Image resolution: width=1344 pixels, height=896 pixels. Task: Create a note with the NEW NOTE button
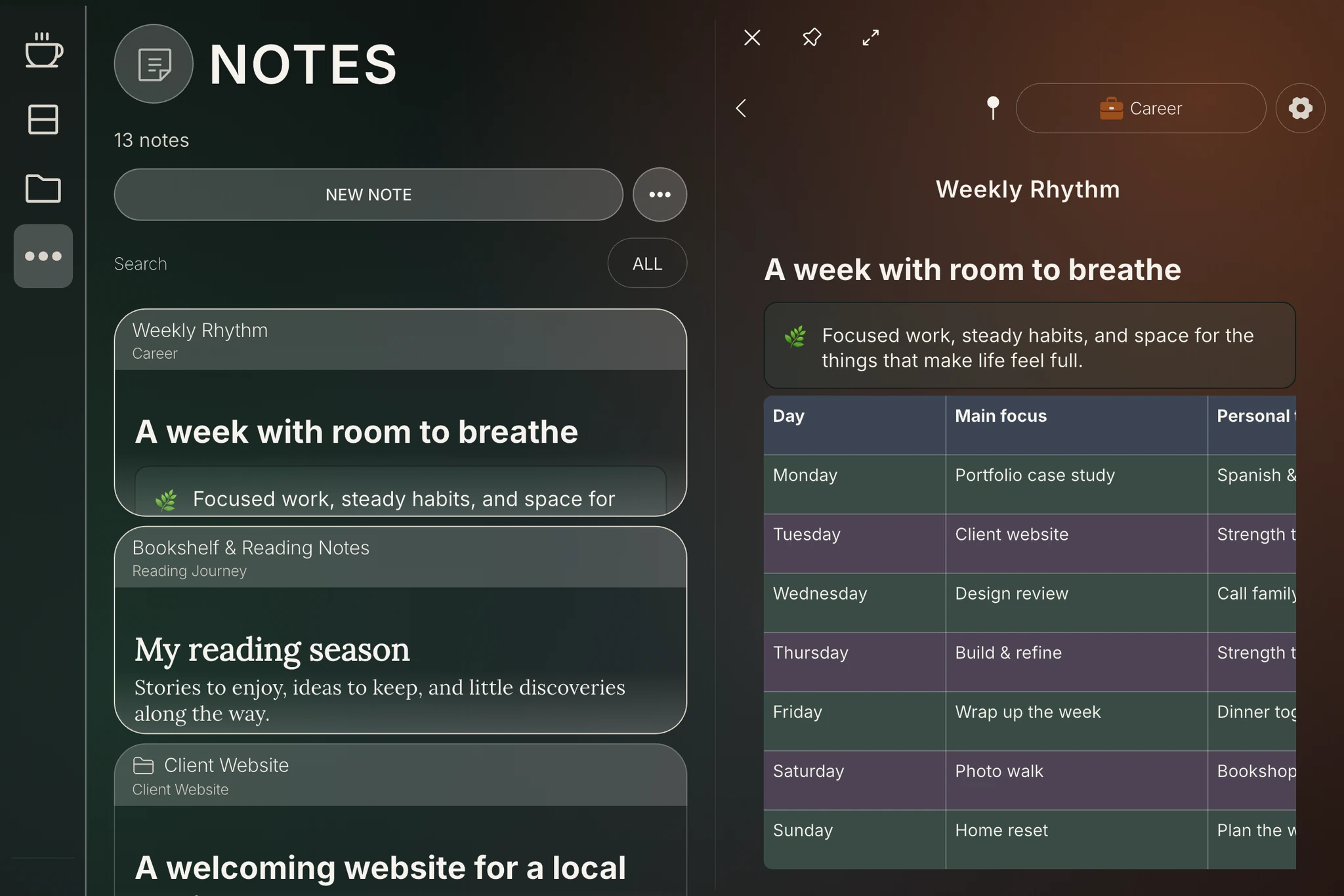[x=368, y=194]
